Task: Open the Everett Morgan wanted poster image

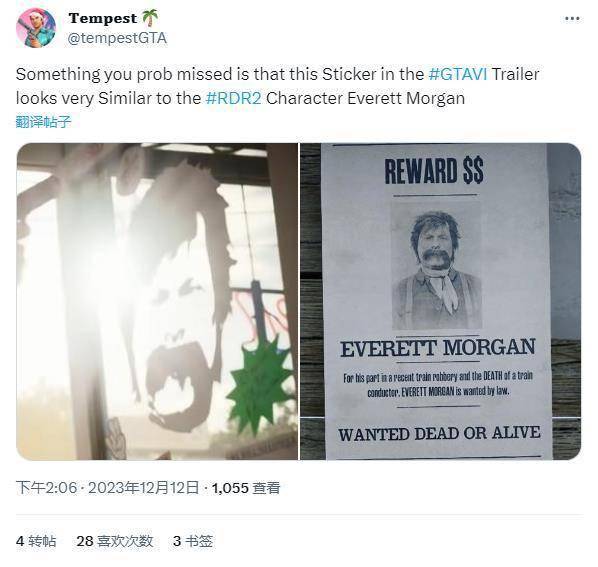Action: pos(440,301)
